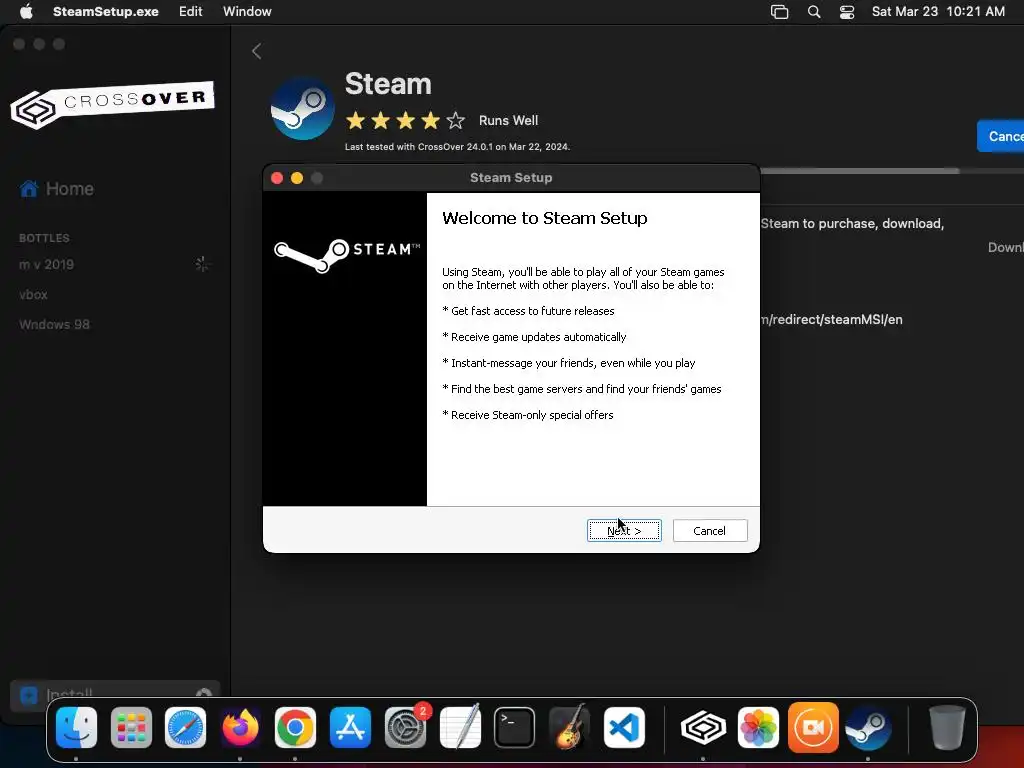Click 'Last tested with CrossOver 24.0.1' text

point(457,147)
